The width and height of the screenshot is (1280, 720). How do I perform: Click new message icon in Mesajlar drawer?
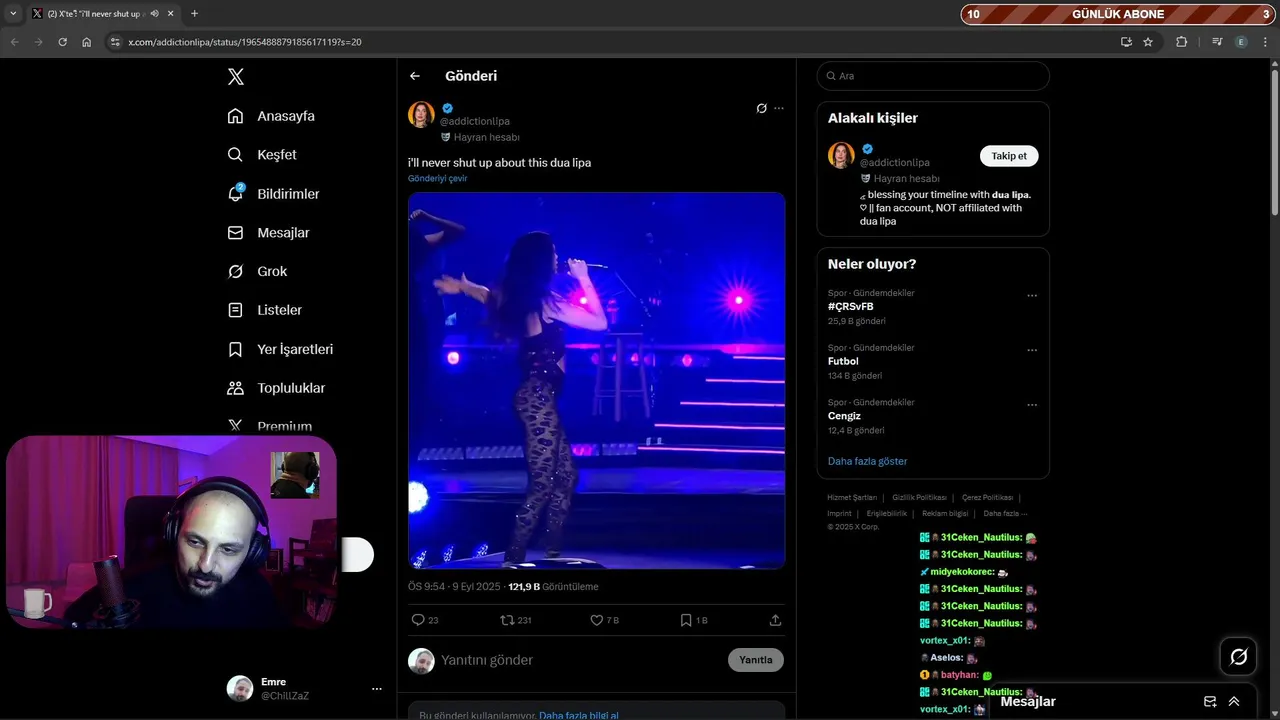pyautogui.click(x=1210, y=702)
